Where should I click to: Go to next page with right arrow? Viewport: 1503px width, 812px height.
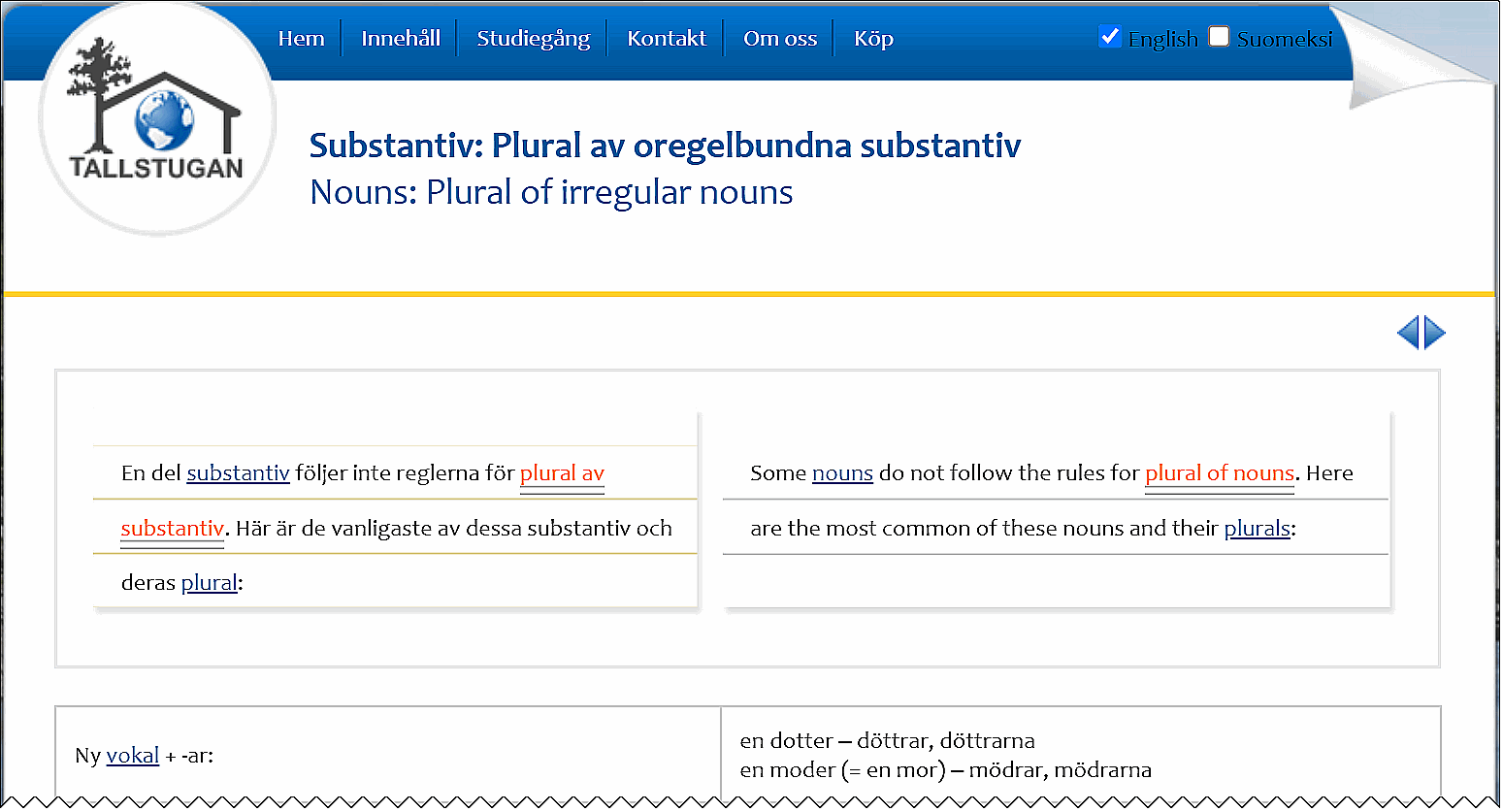pos(1435,333)
